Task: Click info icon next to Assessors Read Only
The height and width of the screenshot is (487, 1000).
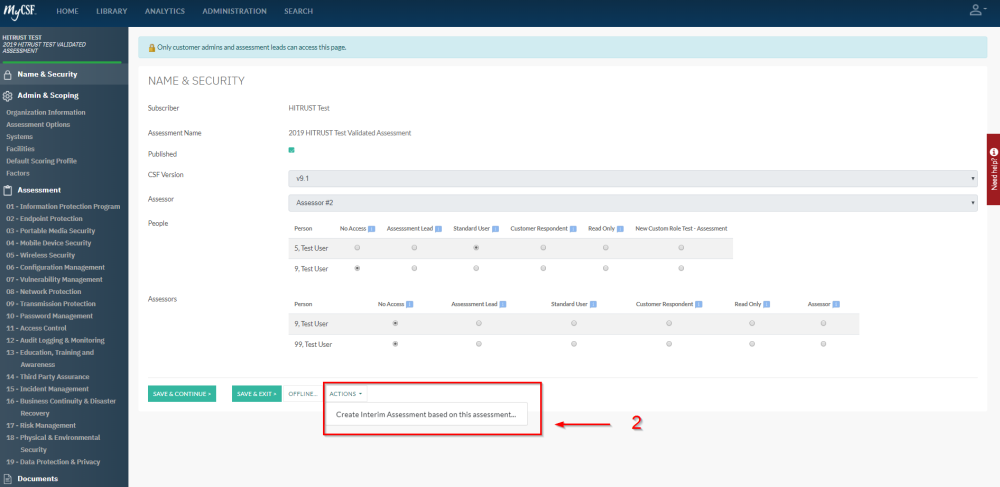Action: pos(767,305)
